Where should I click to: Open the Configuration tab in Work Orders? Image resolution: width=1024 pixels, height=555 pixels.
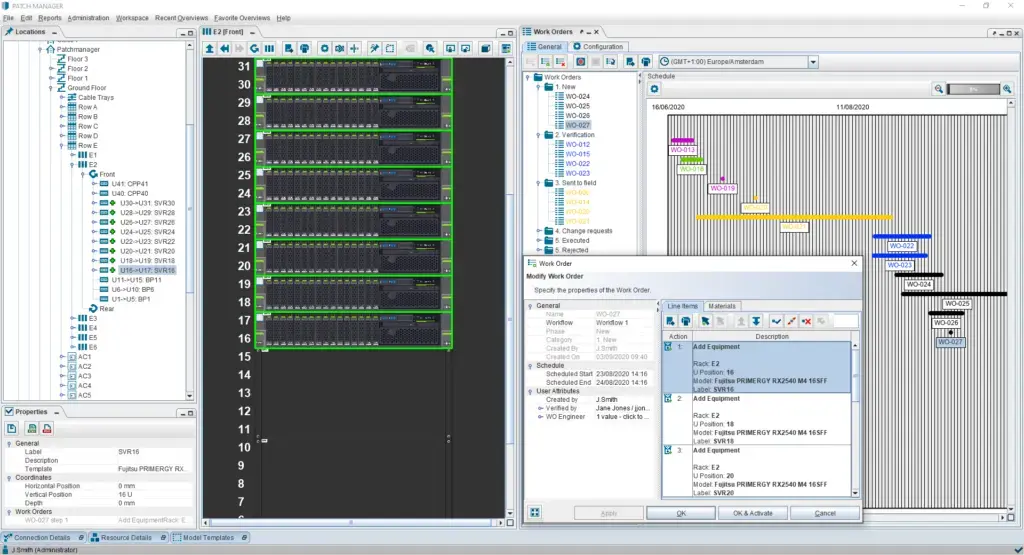[598, 46]
